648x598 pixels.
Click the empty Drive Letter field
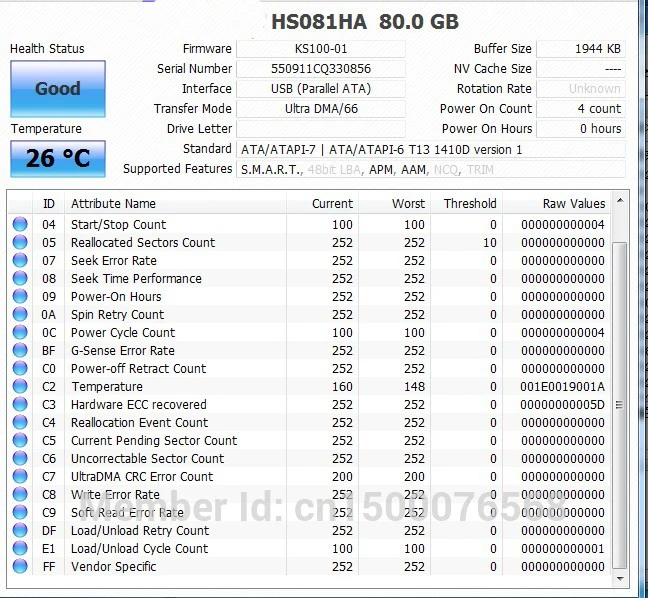point(321,129)
